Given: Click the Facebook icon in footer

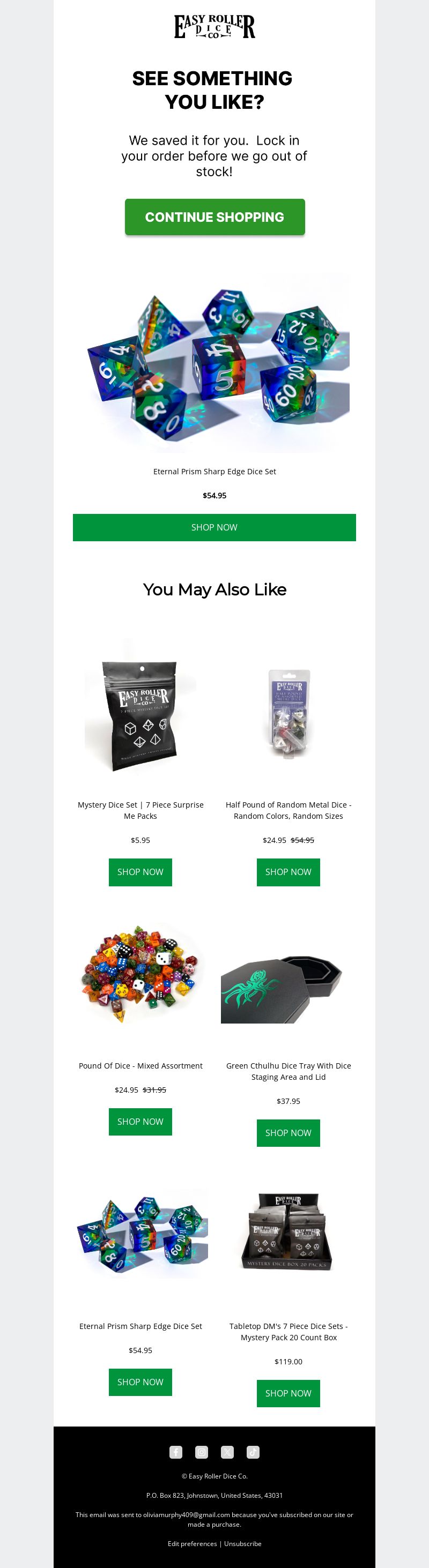Looking at the screenshot, I should 175,1452.
